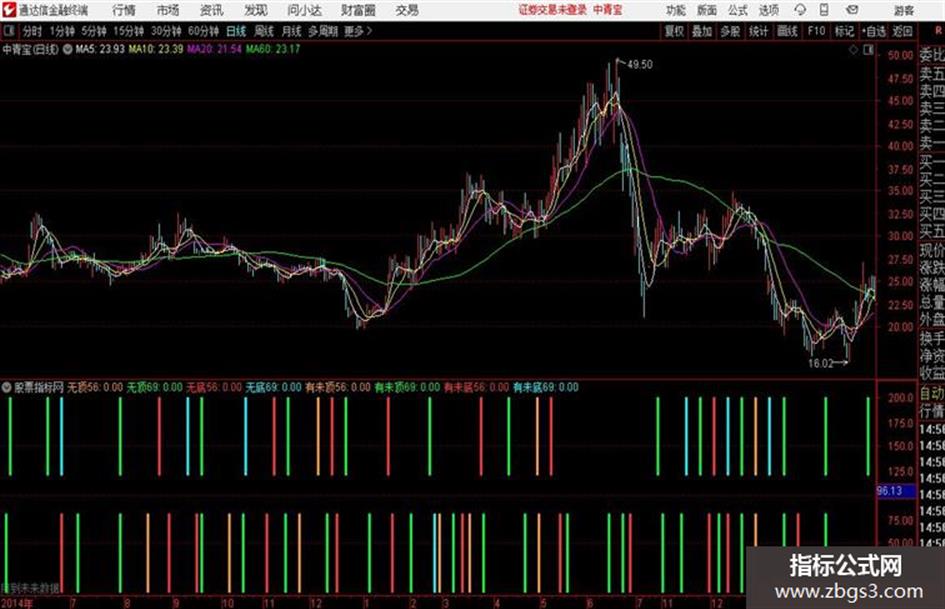Open the 交易 menu
Viewport: 945px width, 609px height.
[407, 10]
